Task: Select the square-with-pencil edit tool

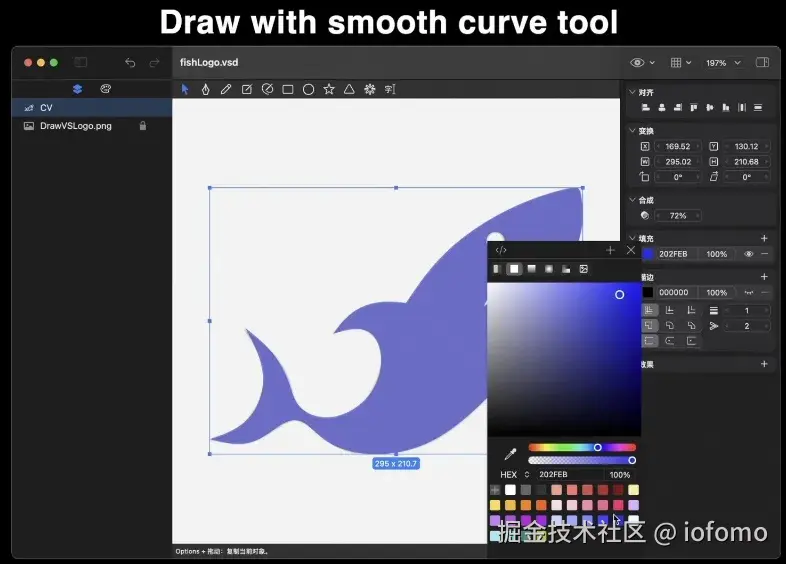Action: [x=247, y=89]
